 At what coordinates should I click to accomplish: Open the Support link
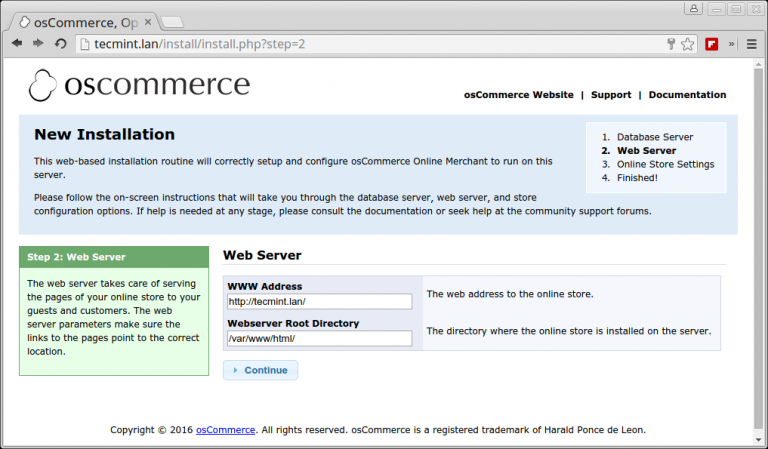[610, 95]
